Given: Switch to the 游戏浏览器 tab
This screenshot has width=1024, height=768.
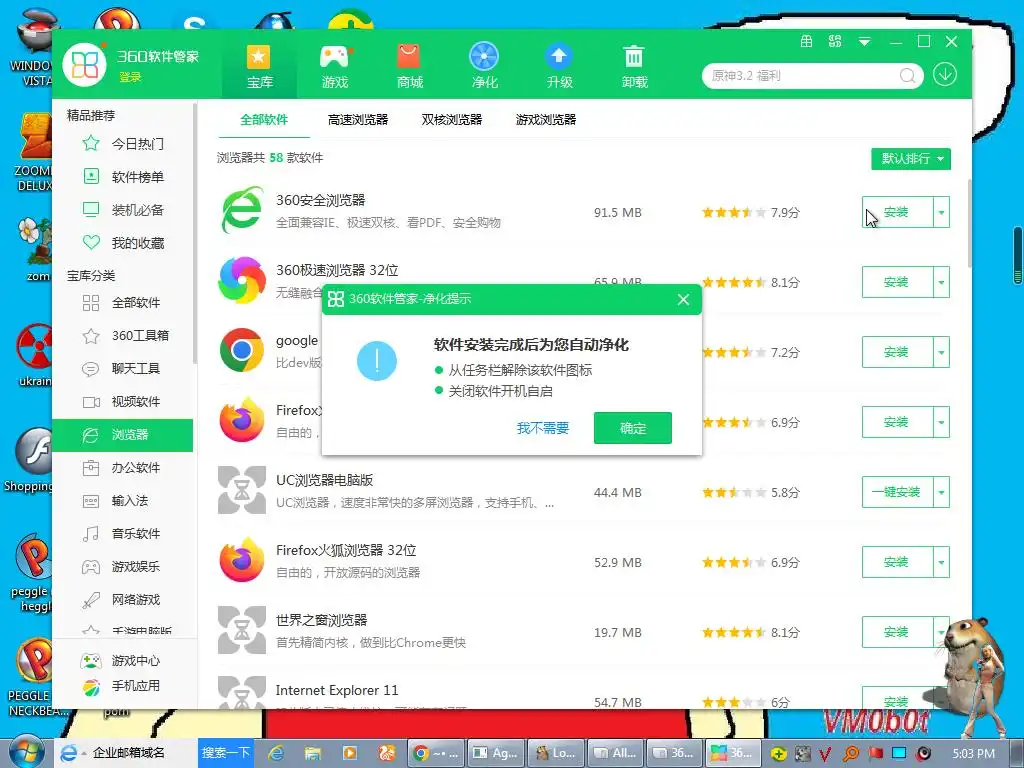Looking at the screenshot, I should click(546, 120).
